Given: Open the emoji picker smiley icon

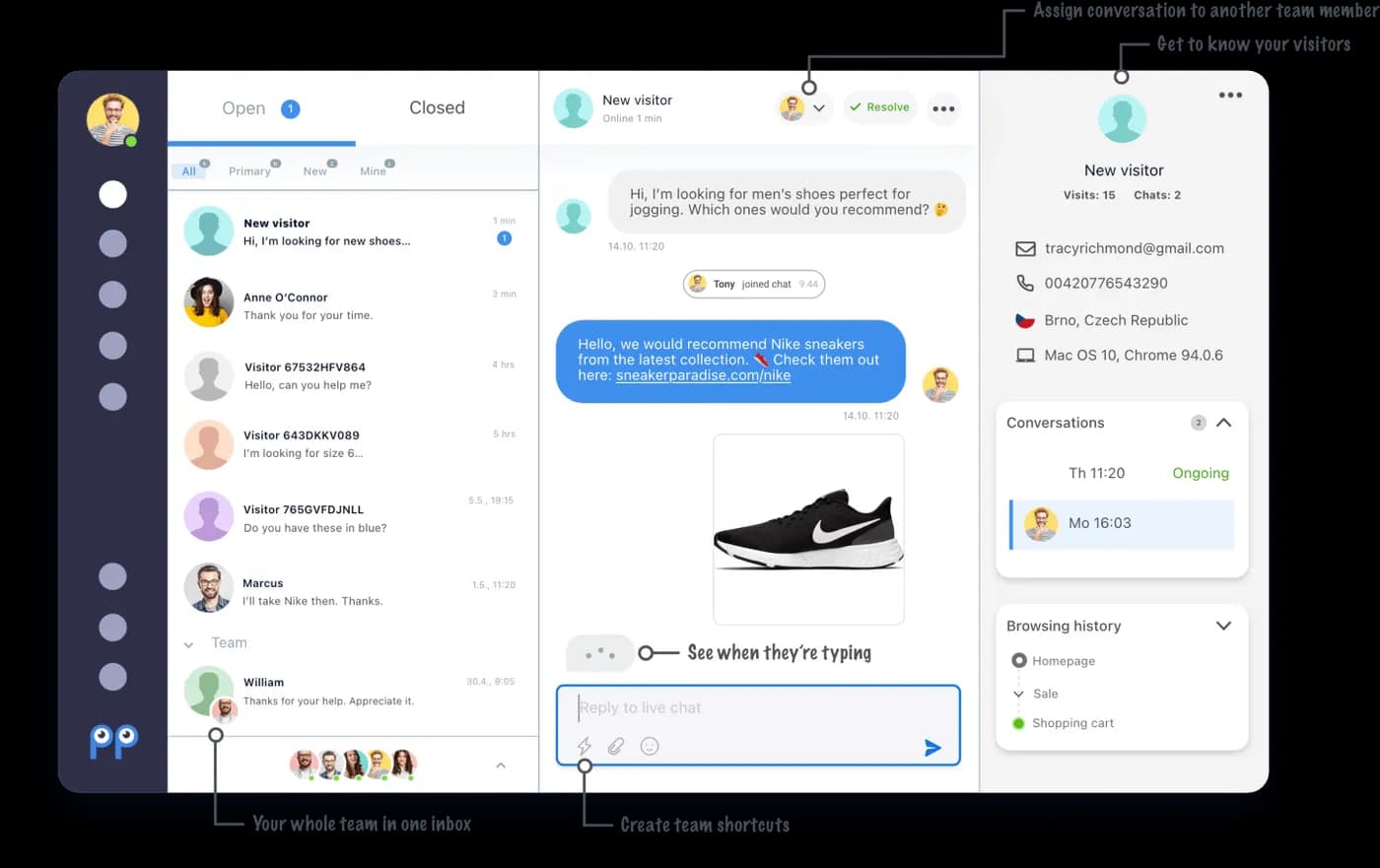Looking at the screenshot, I should [x=650, y=746].
